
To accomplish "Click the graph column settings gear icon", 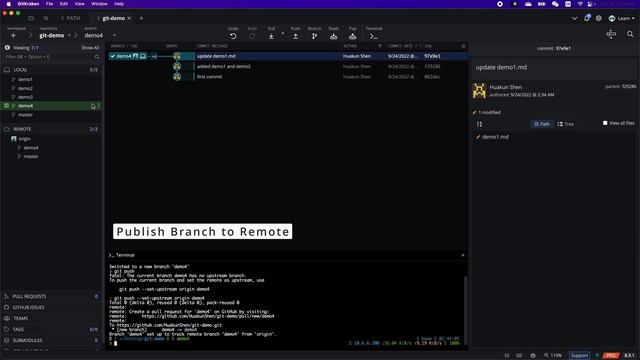I will (463, 46).
